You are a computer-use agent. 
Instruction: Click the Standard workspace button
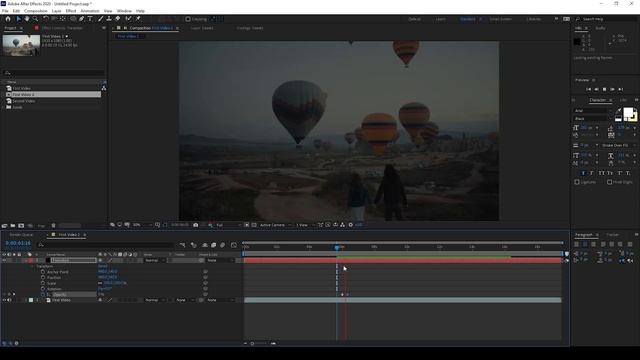point(467,19)
